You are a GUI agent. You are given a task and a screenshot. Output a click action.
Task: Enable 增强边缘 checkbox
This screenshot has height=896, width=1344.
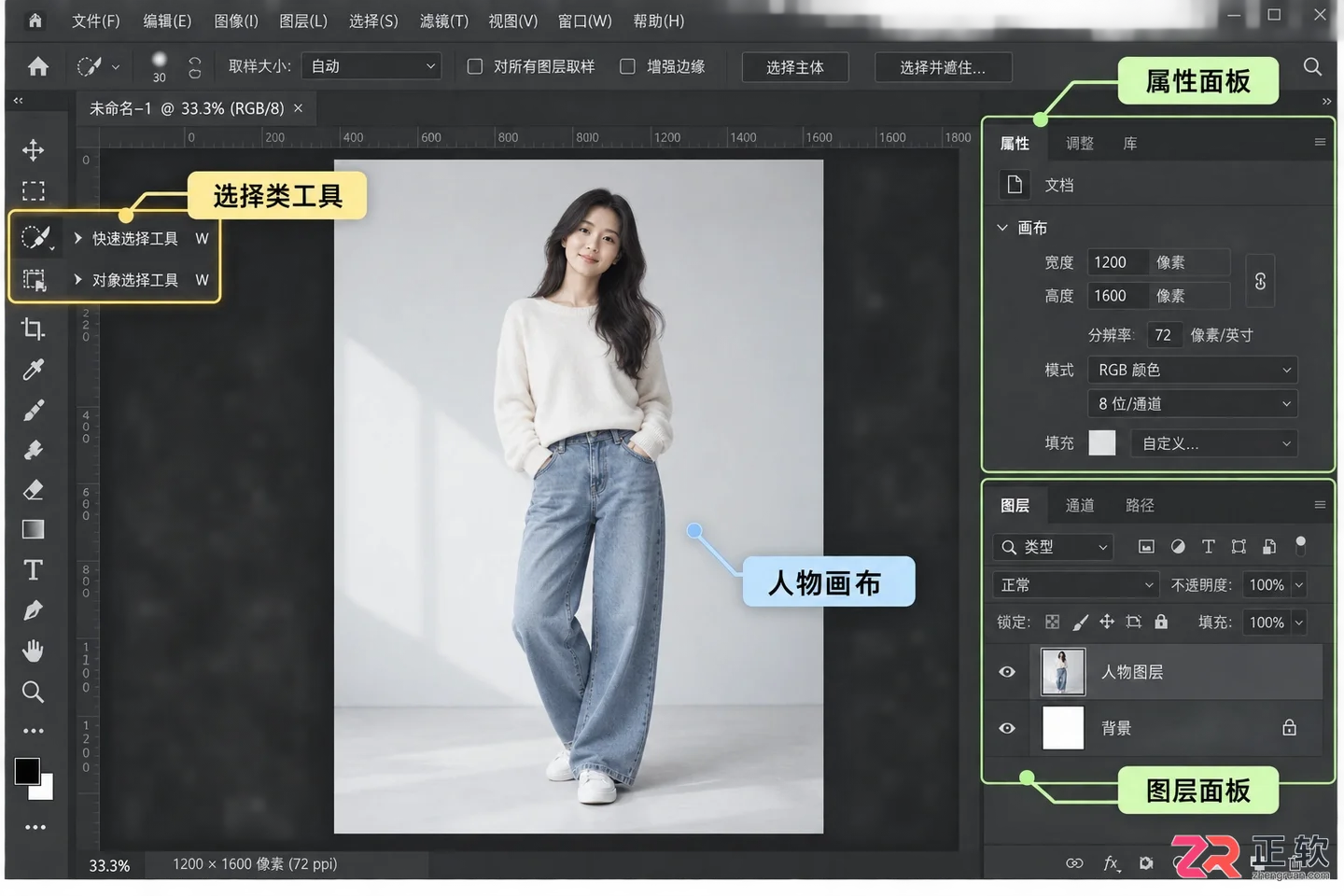tap(628, 66)
